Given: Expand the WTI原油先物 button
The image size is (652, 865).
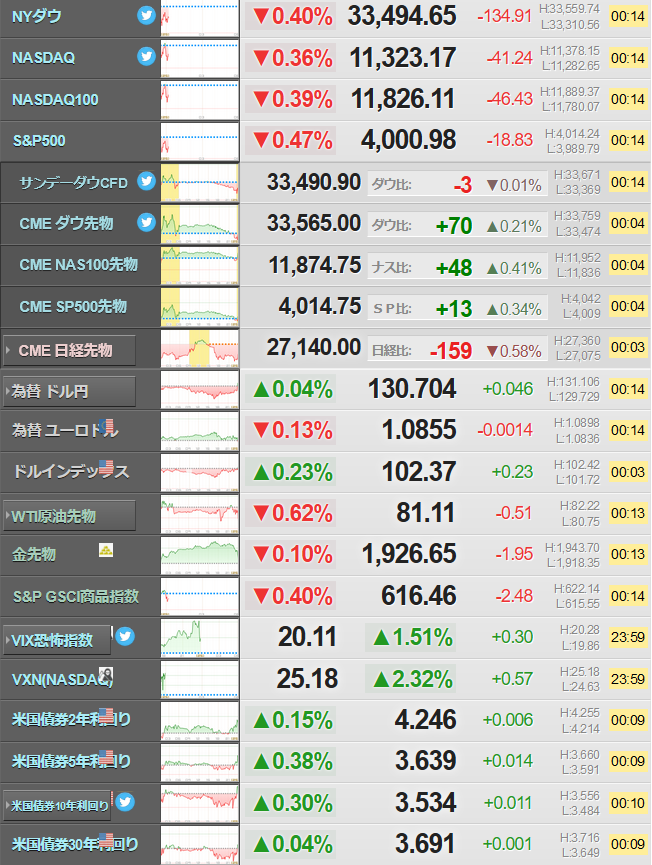Looking at the screenshot, I should [69, 516].
